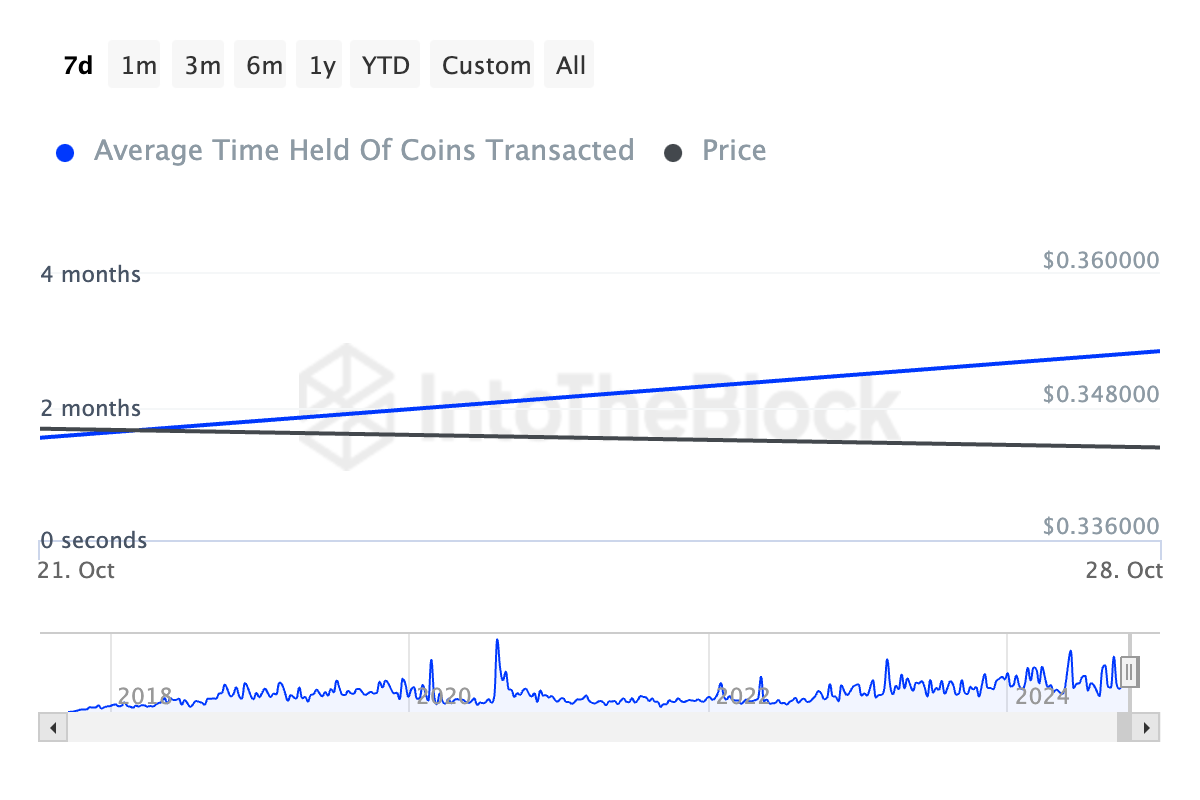
Task: Choose the 1y time range
Action: (318, 64)
